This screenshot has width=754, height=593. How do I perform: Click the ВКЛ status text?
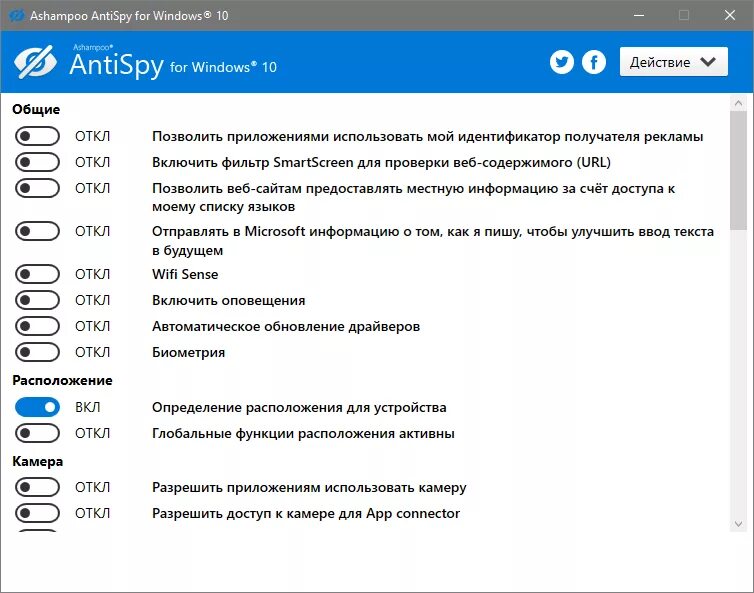[88, 407]
